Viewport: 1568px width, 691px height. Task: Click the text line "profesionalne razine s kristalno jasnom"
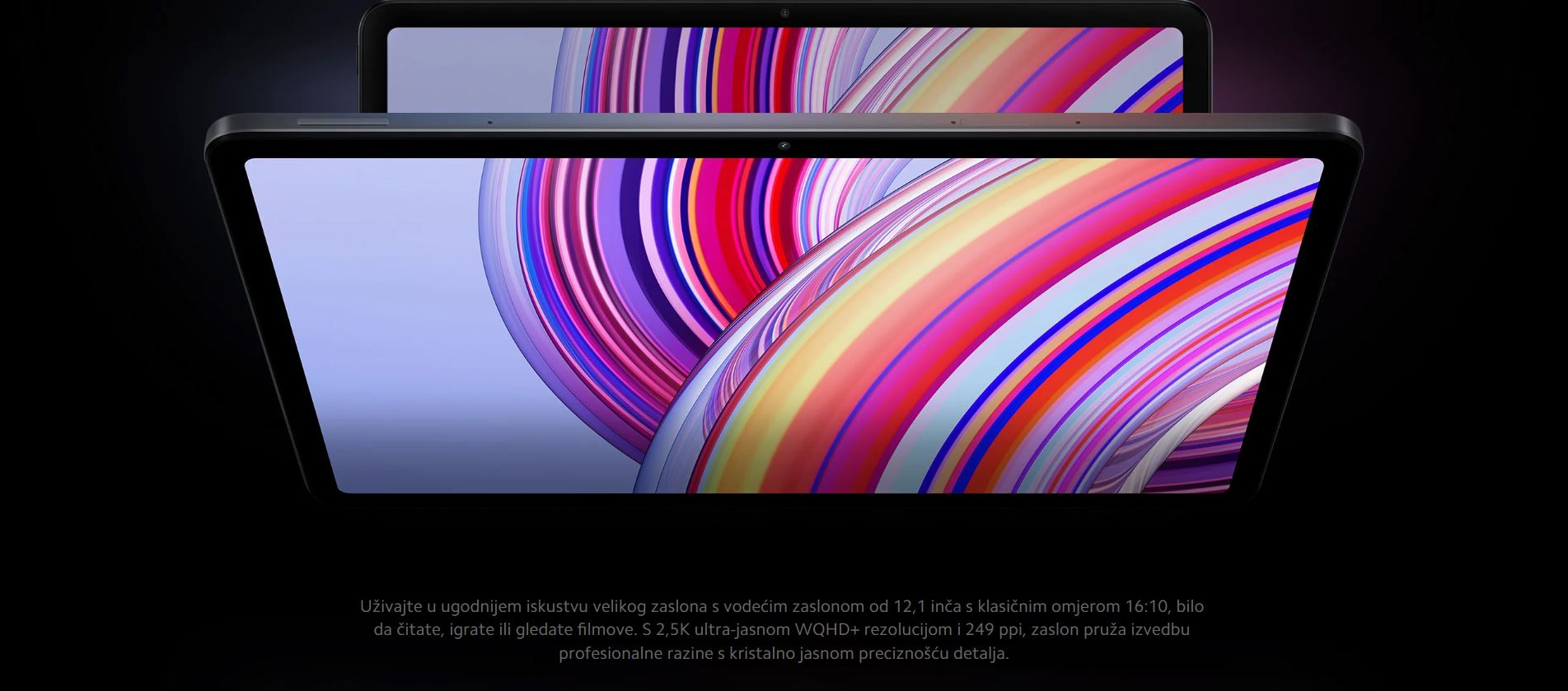click(783, 654)
